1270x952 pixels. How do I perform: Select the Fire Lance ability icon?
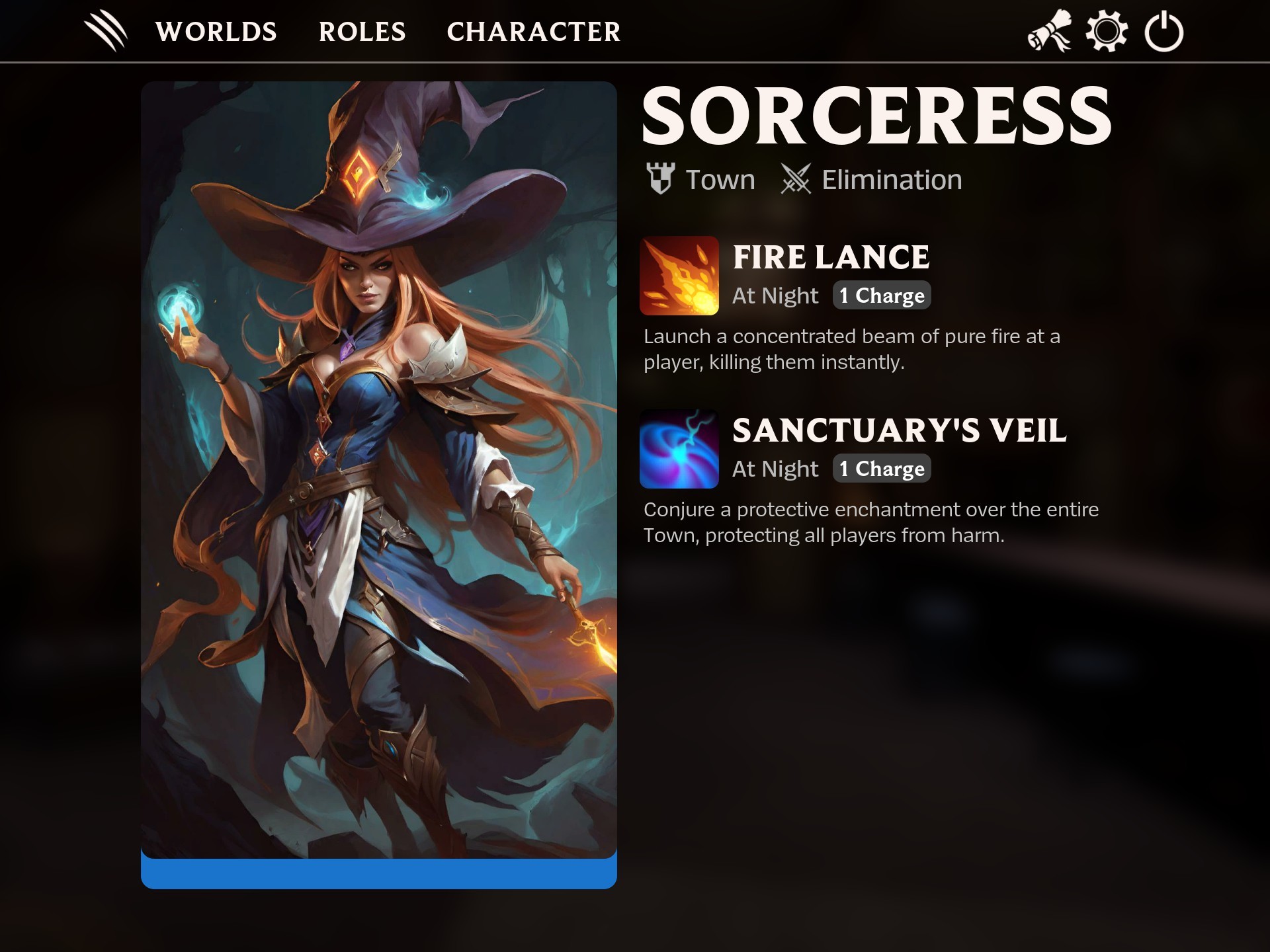[679, 276]
